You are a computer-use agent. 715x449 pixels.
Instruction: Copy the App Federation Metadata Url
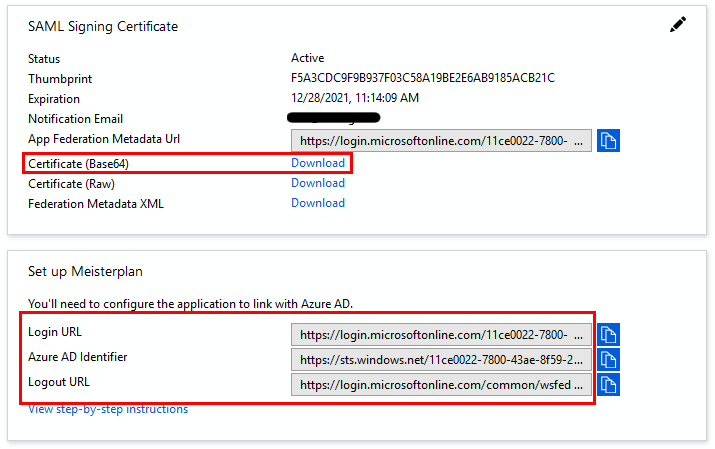608,140
